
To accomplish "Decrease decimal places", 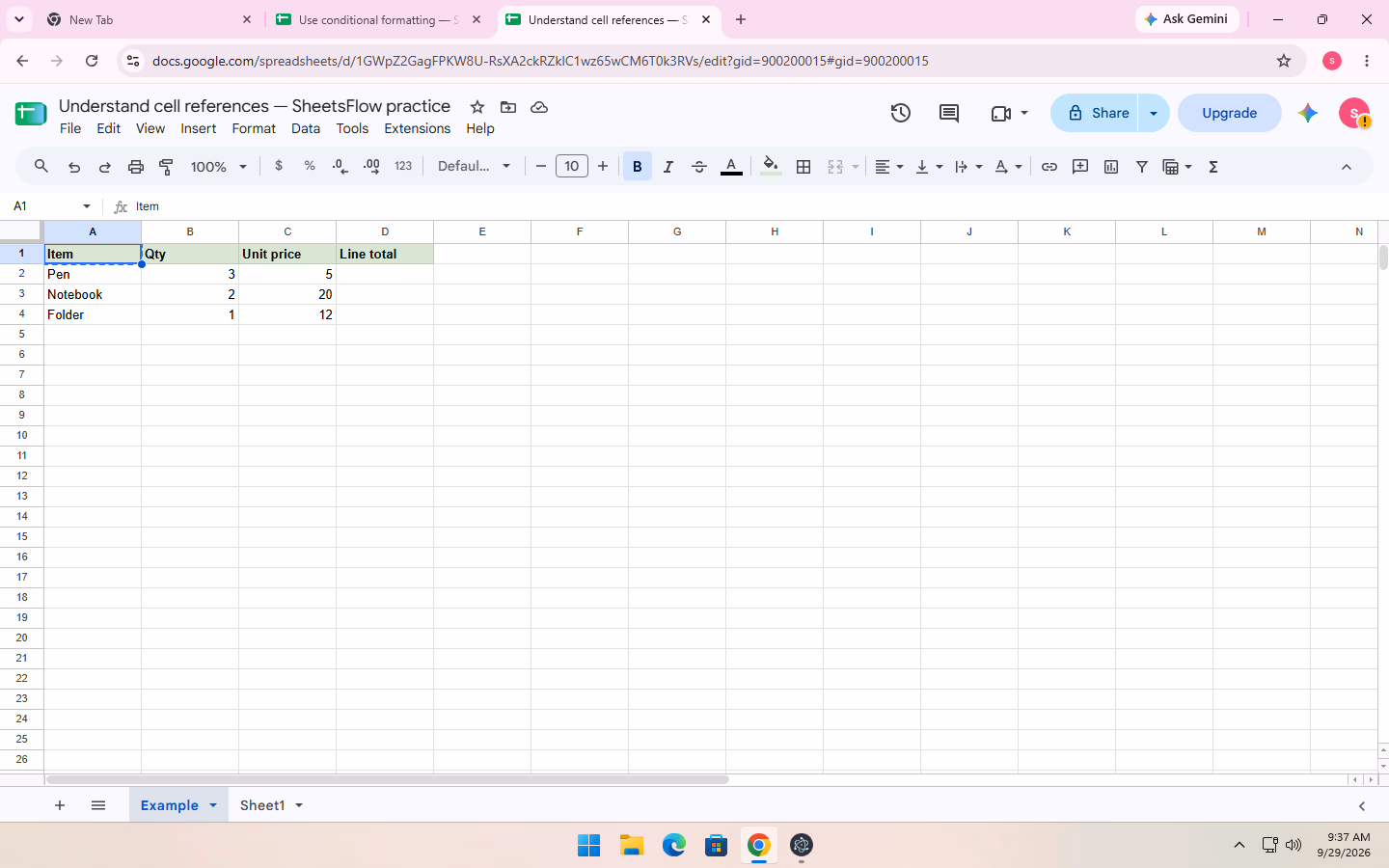I will pyautogui.click(x=340, y=166).
